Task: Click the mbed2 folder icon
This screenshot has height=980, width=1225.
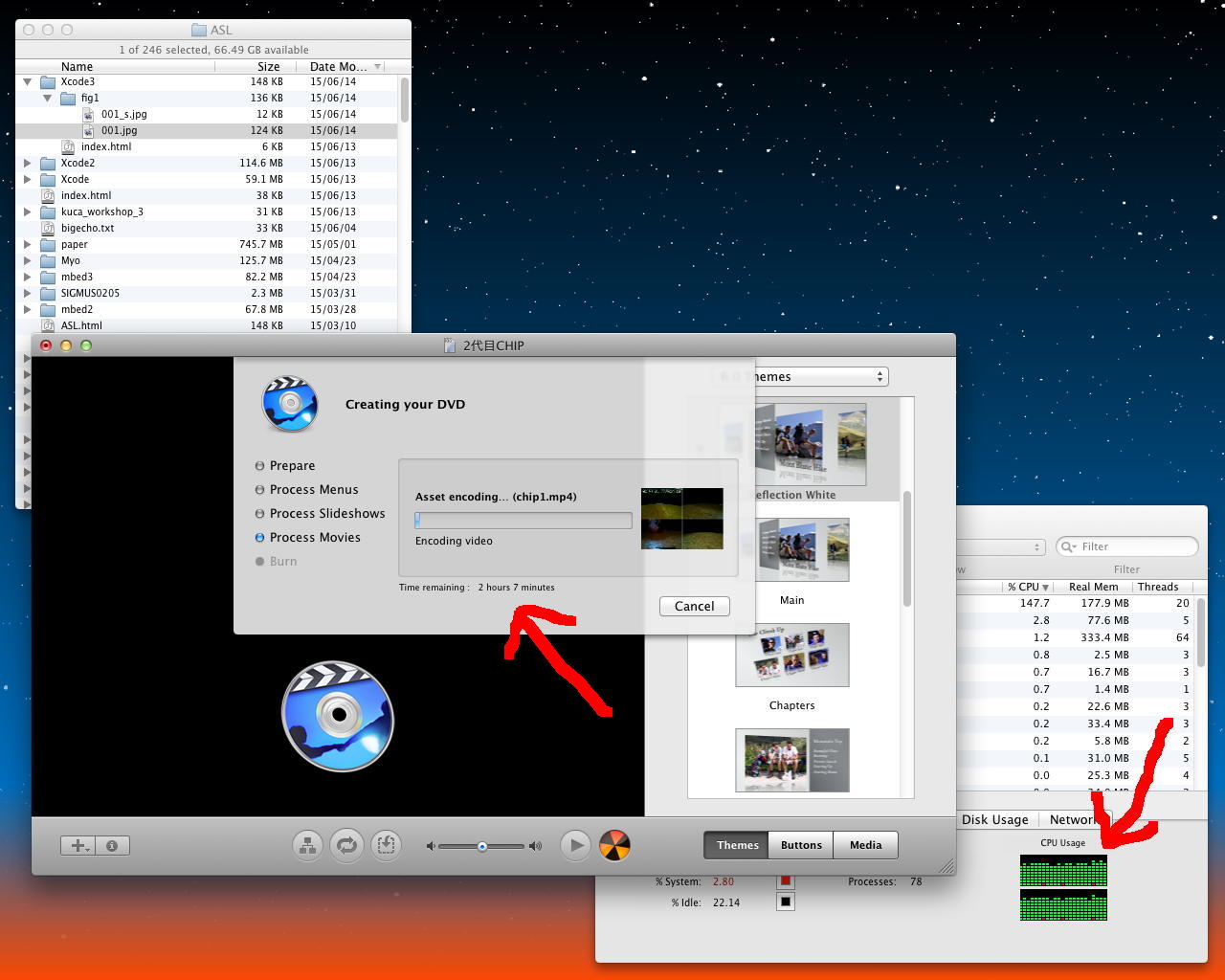Action: click(x=48, y=309)
